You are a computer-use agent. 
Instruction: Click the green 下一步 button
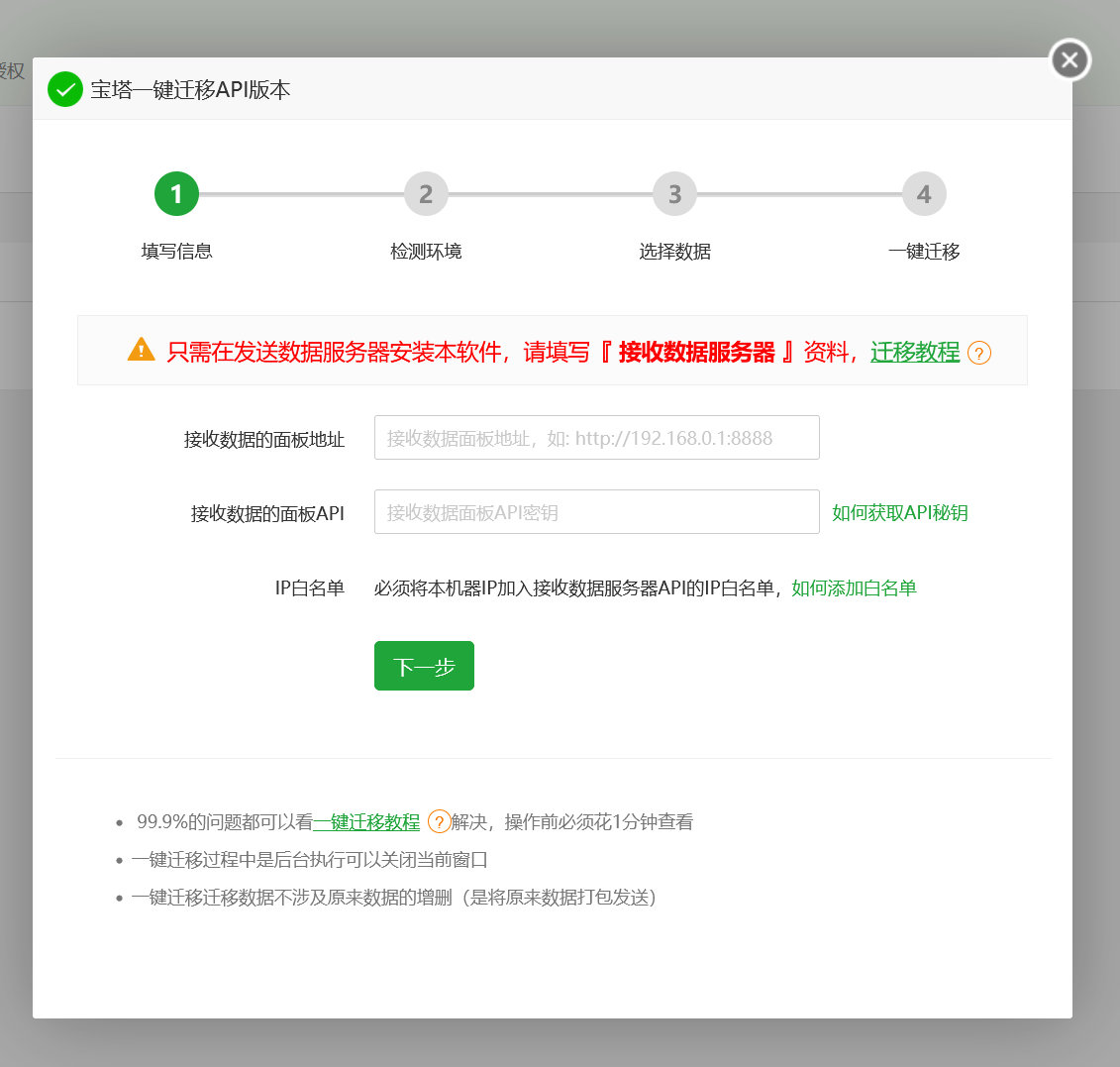click(424, 666)
